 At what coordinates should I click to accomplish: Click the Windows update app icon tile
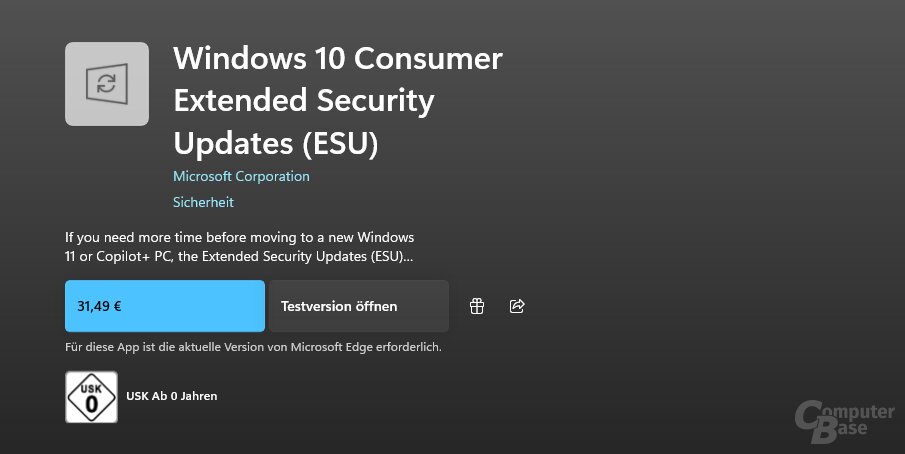coord(107,84)
